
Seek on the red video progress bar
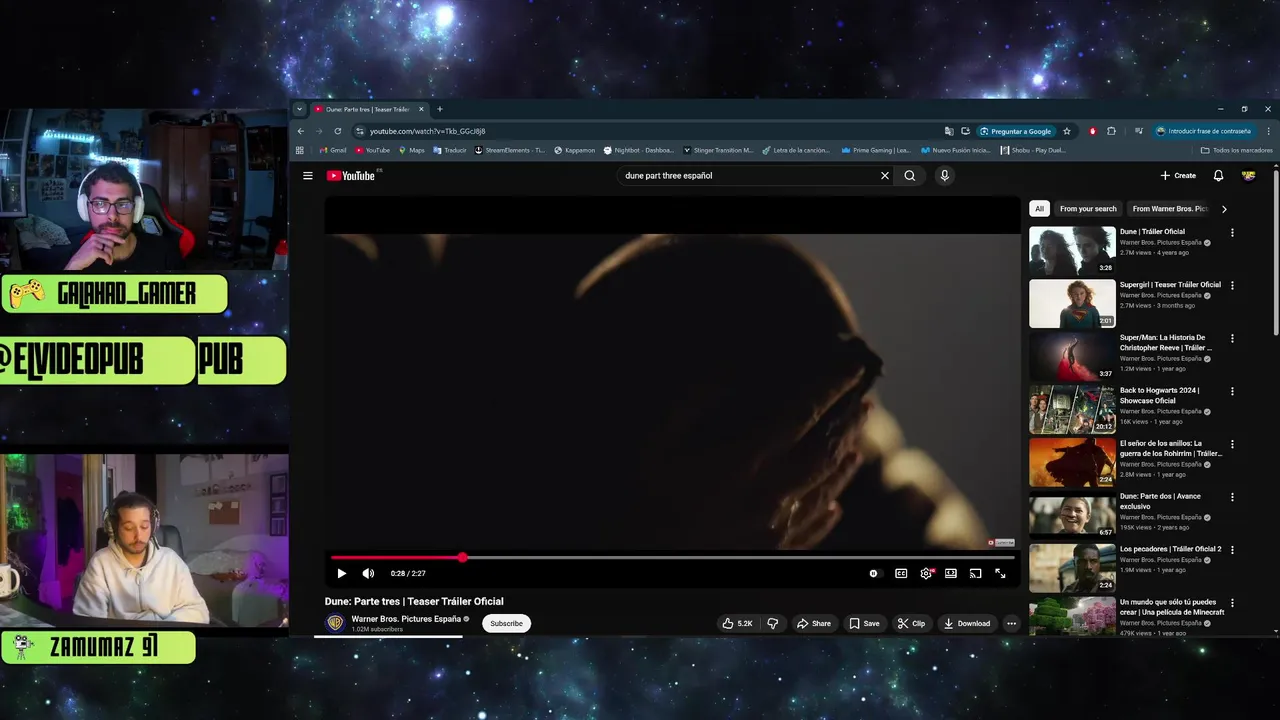(672, 557)
